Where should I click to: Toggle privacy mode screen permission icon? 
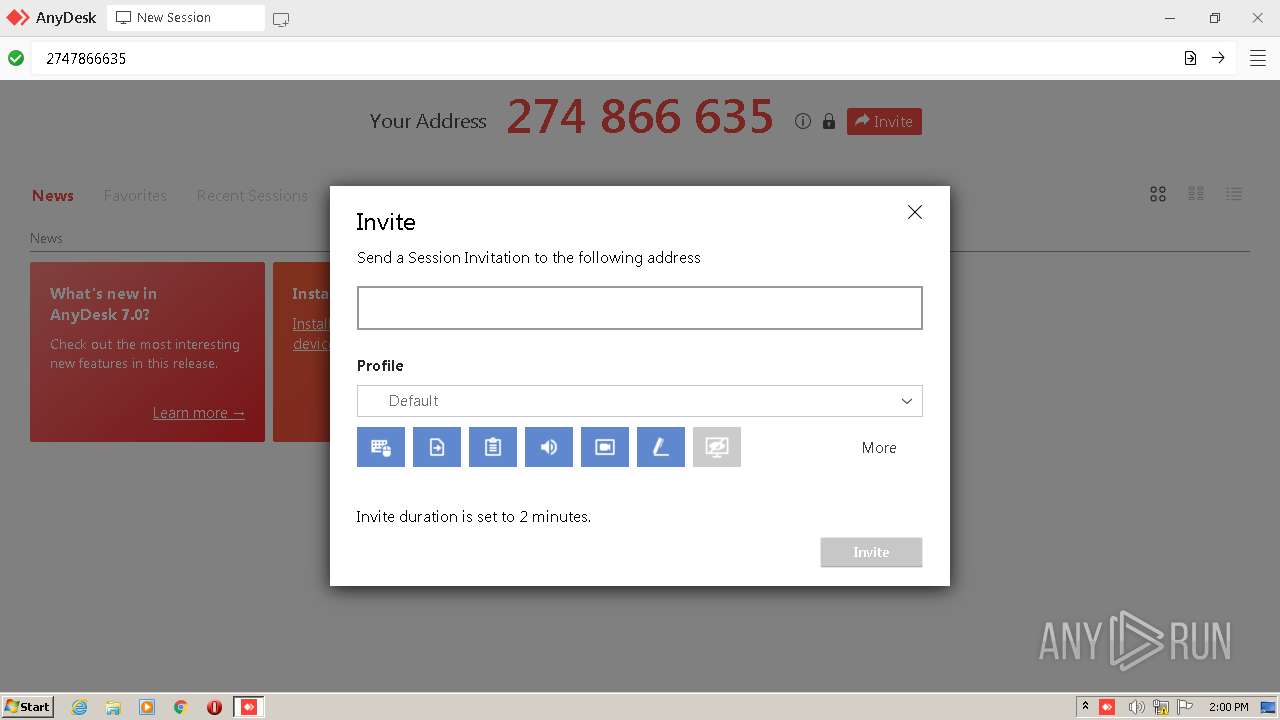pos(717,447)
